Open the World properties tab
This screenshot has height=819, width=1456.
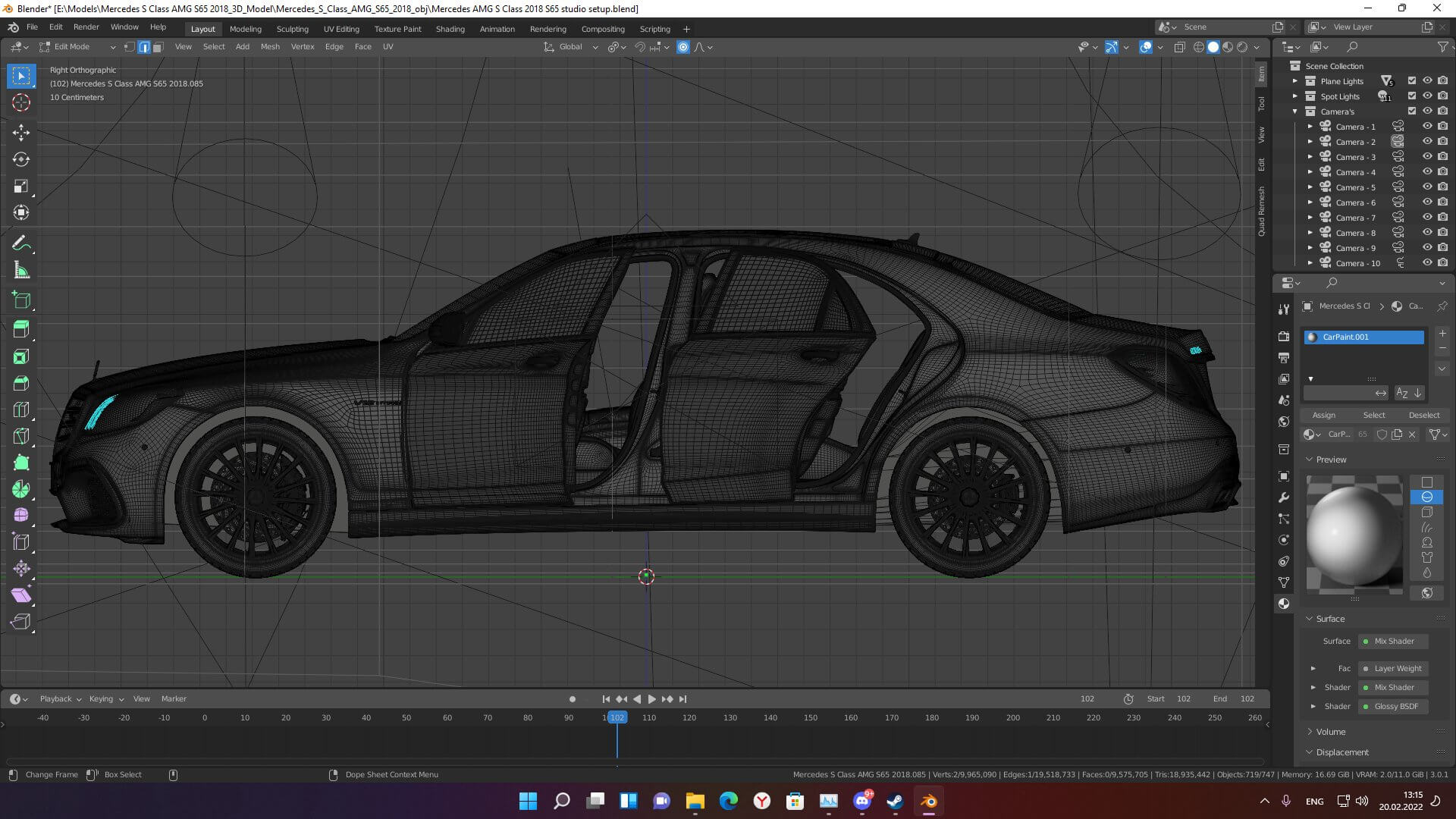click(1284, 421)
